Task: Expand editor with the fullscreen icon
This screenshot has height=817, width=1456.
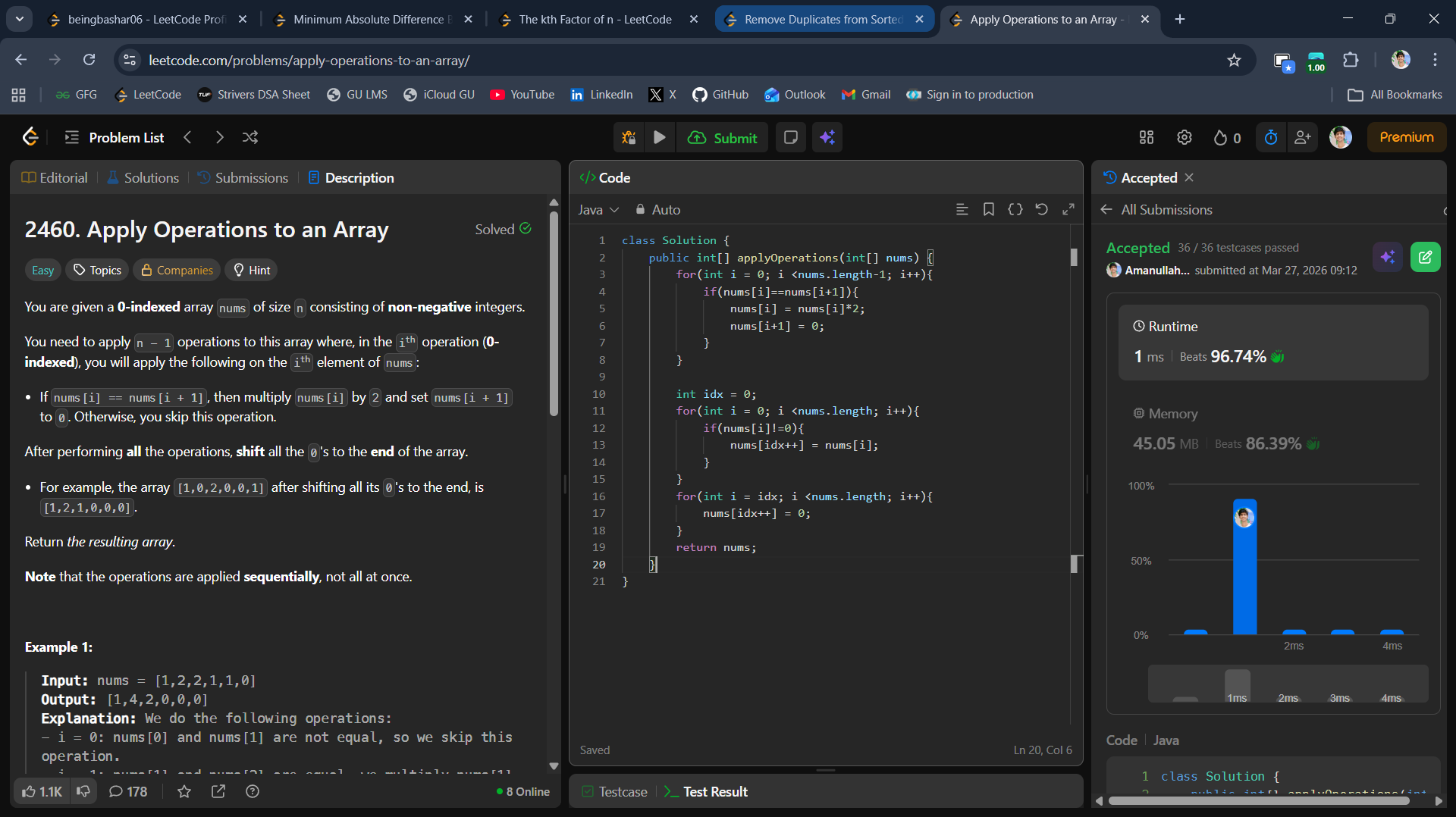Action: (x=1068, y=209)
